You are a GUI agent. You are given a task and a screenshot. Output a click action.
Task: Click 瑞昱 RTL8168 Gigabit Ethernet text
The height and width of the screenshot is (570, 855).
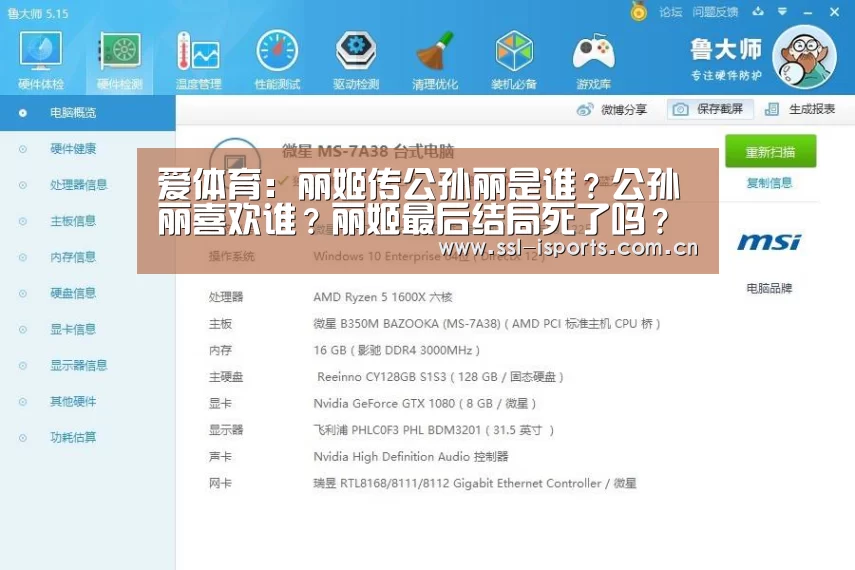475,483
